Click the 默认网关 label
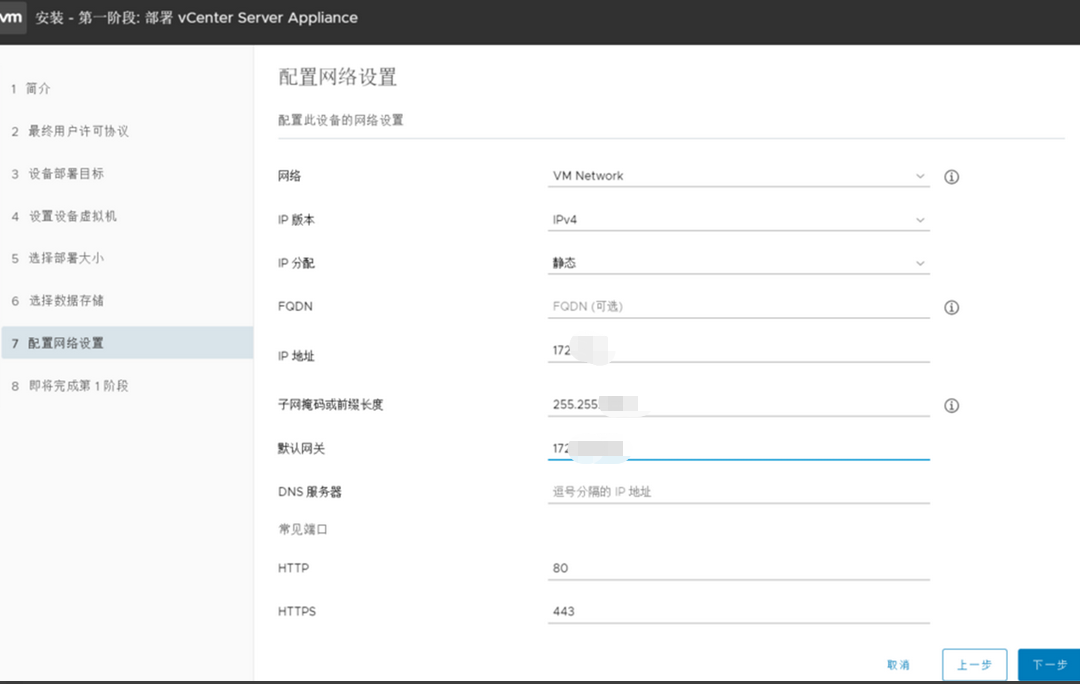1080x684 pixels. coord(301,448)
